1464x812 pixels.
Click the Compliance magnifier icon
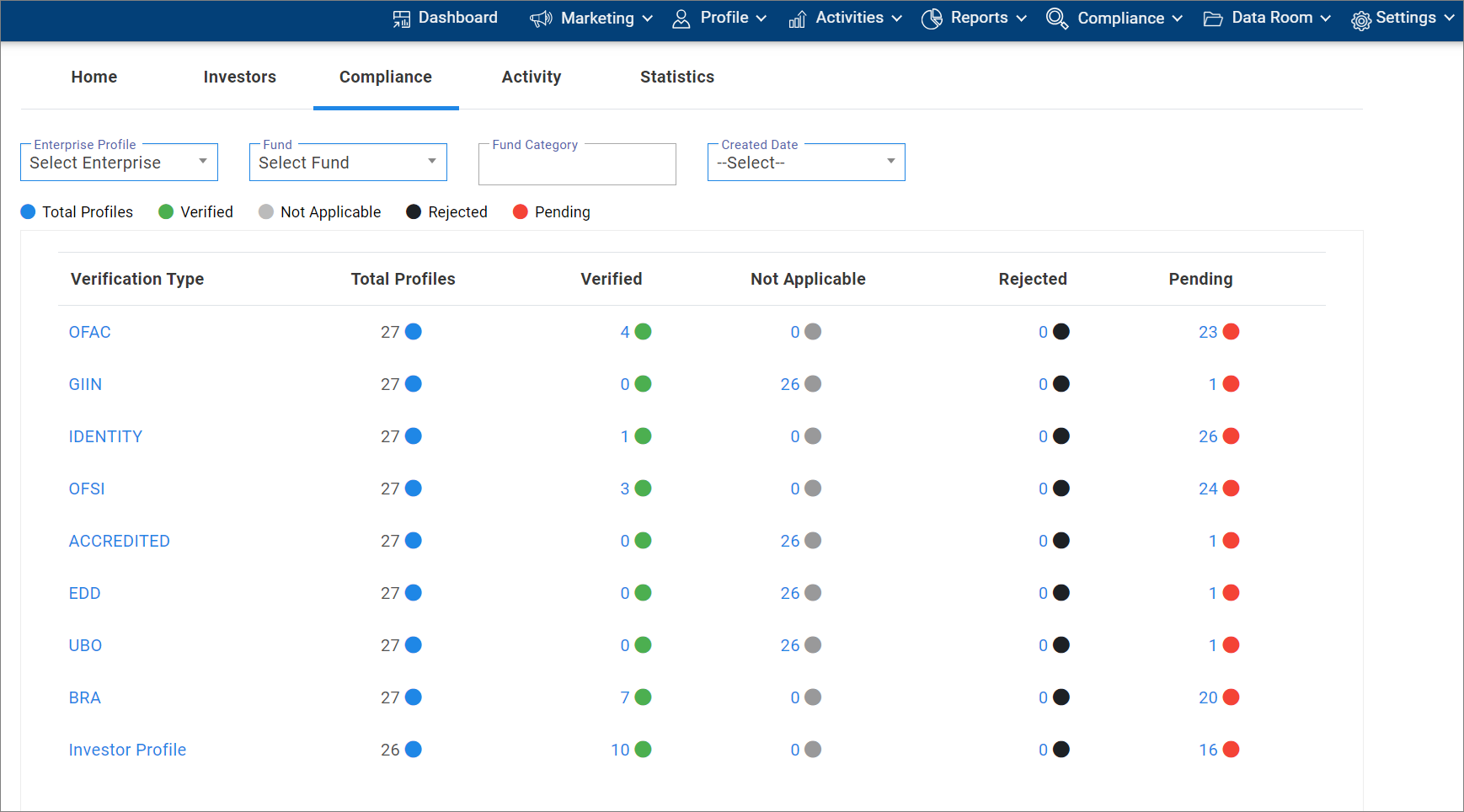[x=1057, y=18]
